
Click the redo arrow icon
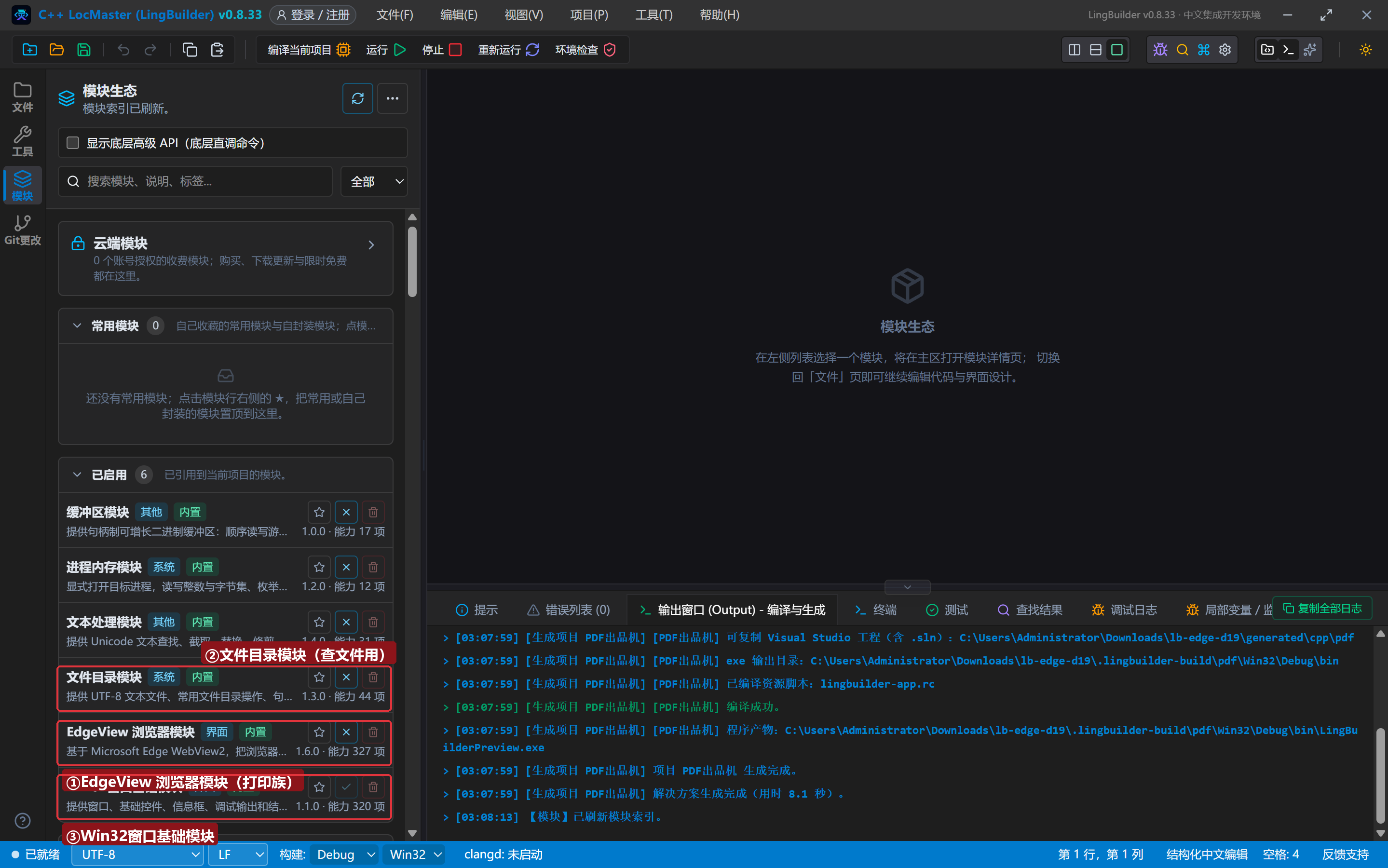tap(150, 50)
